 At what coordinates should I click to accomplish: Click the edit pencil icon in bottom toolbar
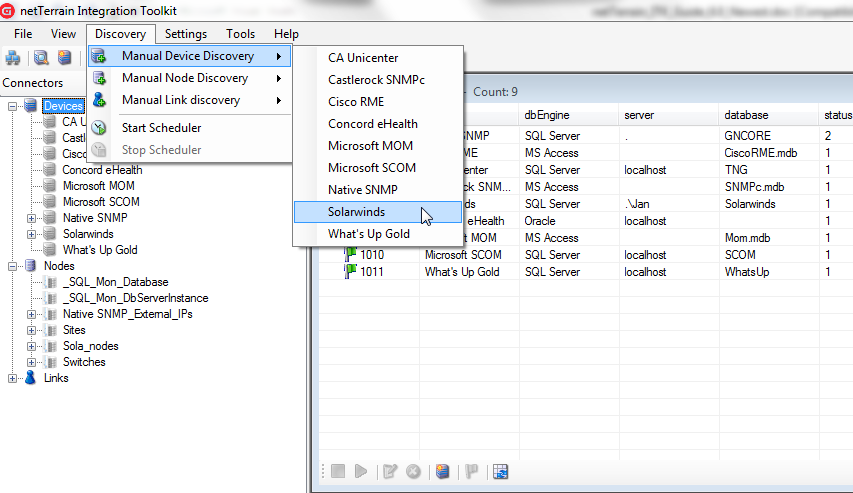point(390,471)
